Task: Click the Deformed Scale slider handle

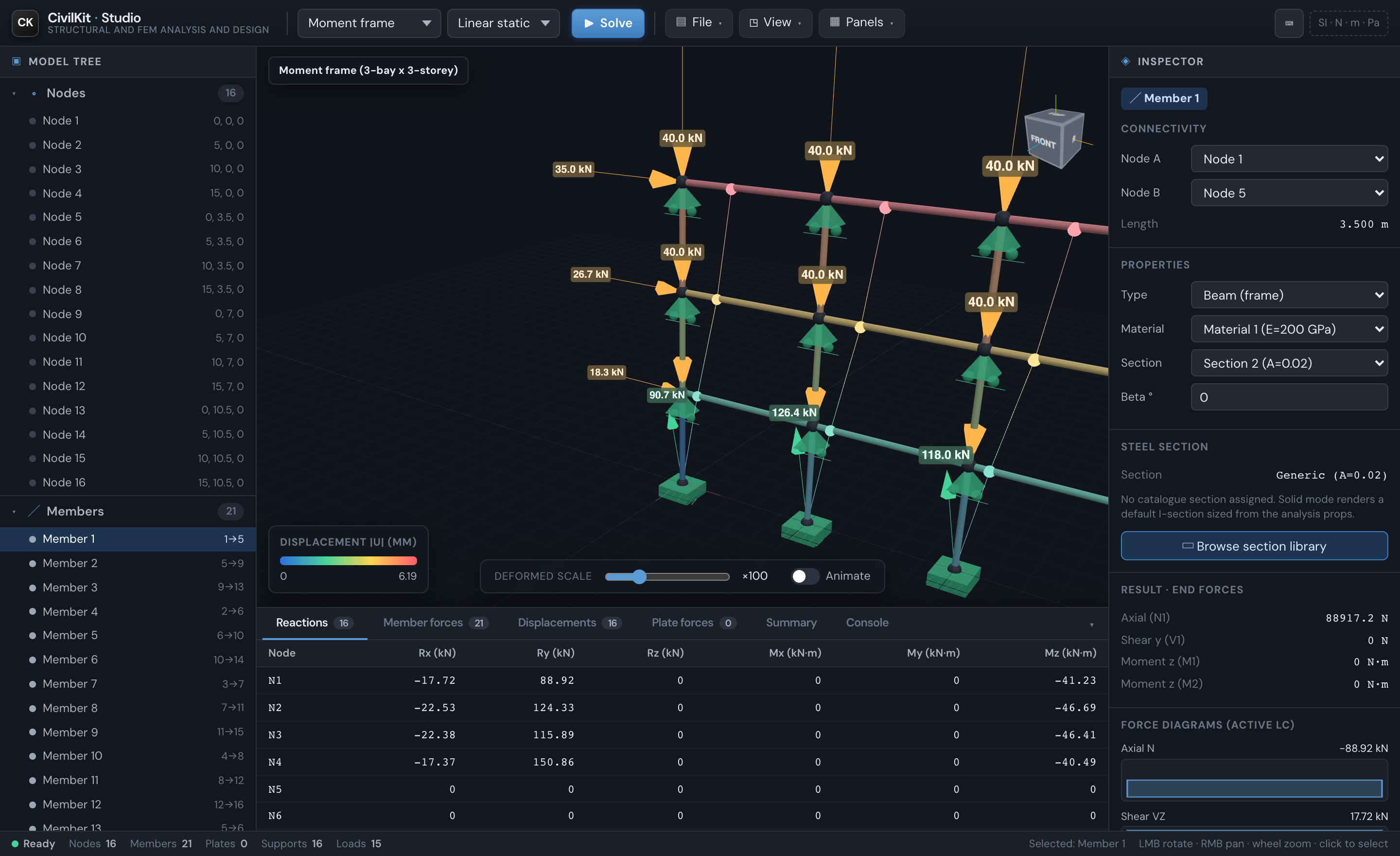Action: point(639,576)
